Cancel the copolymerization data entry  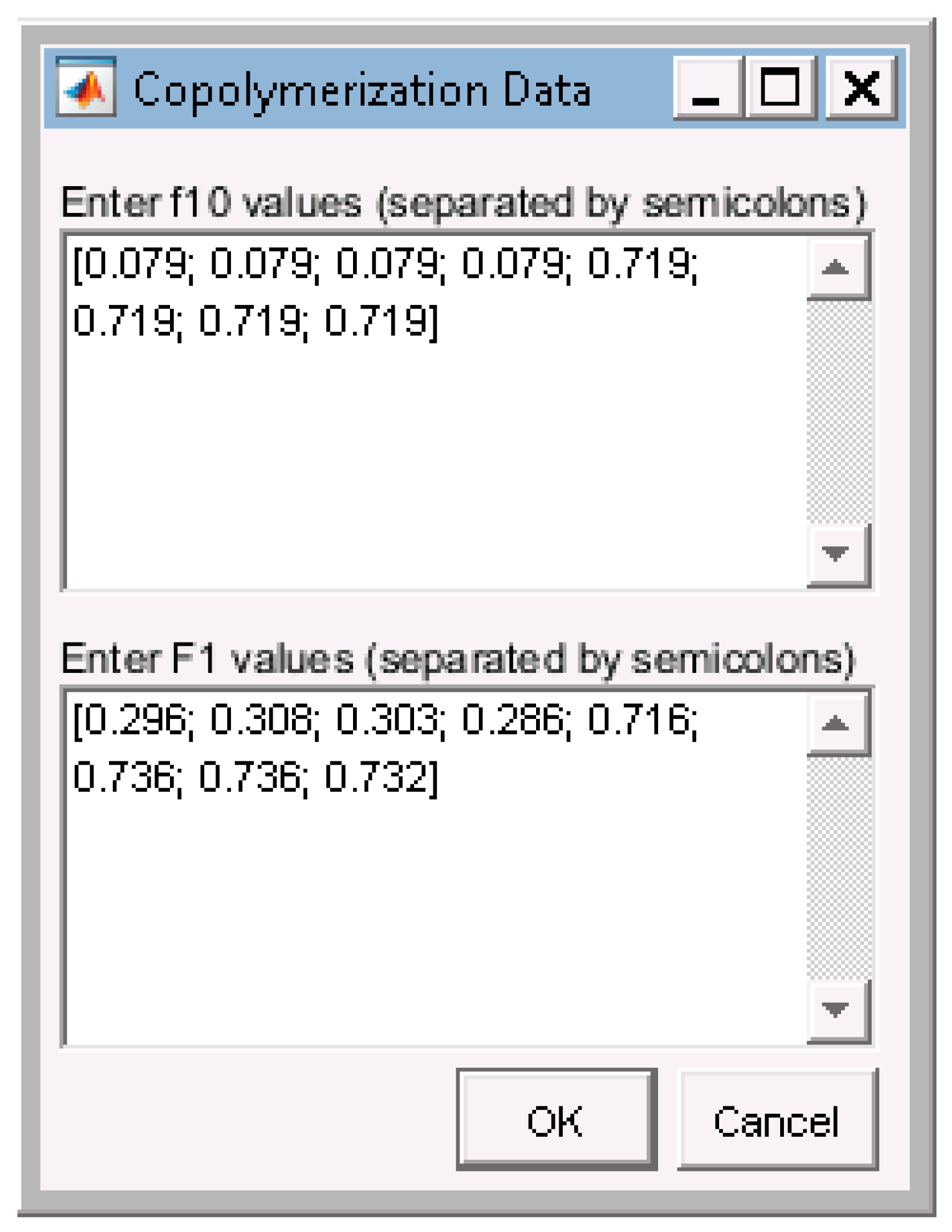coord(776,1121)
